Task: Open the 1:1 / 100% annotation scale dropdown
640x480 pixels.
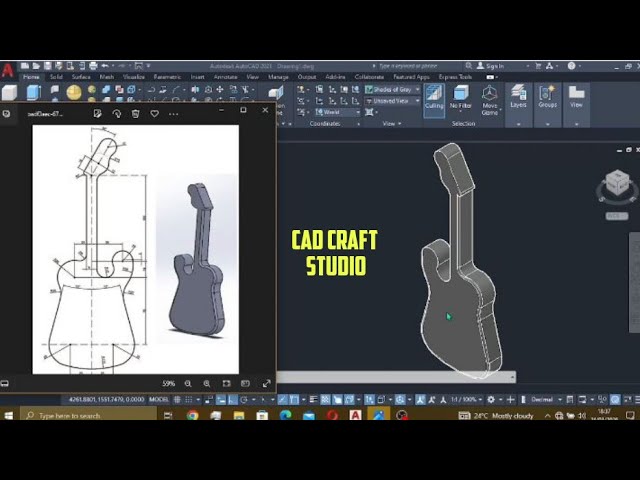Action: coord(467,400)
